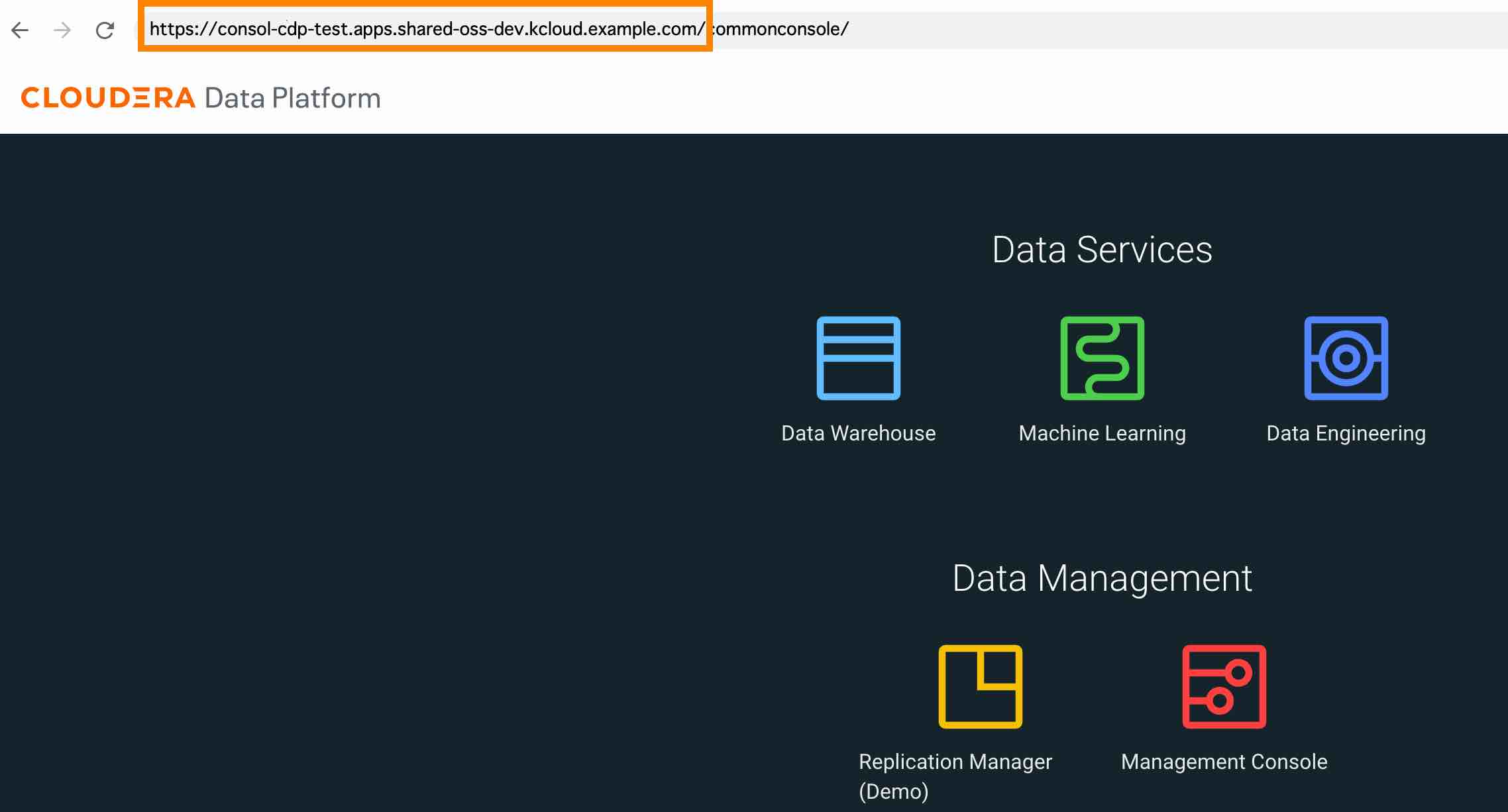Open the yellow Replication Manager icon

[980, 687]
